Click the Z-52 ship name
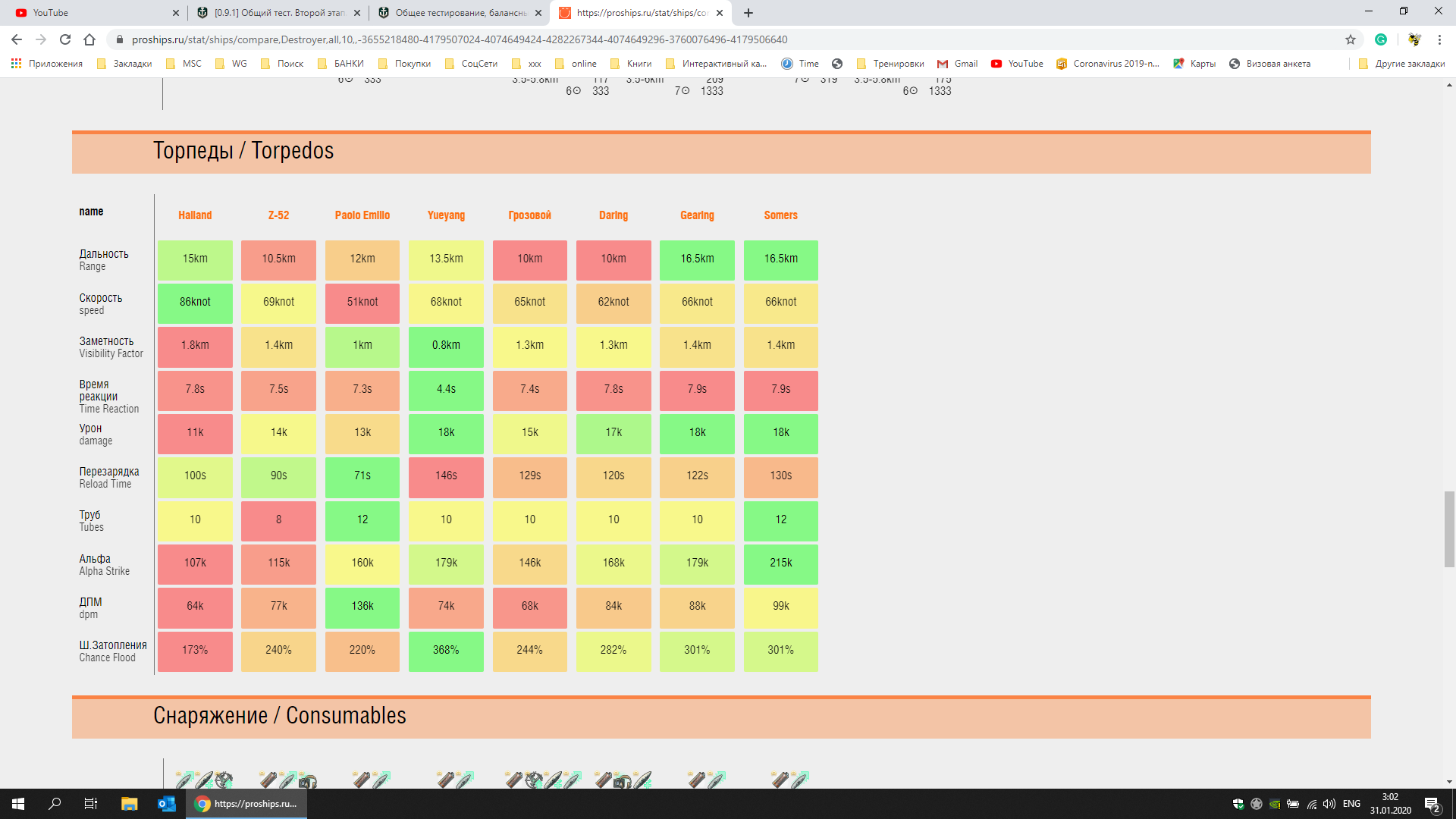The image size is (1456, 819). pos(278,215)
